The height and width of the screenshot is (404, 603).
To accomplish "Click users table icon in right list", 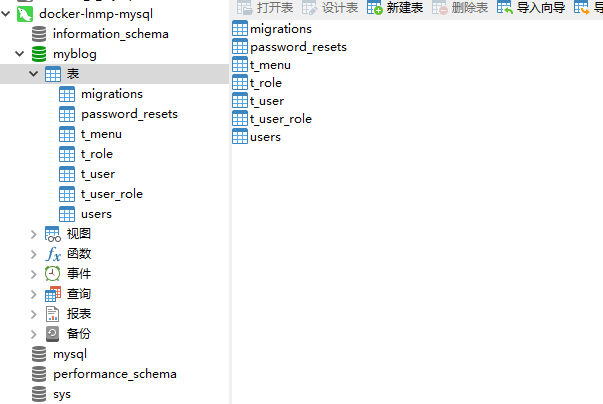I will click(240, 136).
